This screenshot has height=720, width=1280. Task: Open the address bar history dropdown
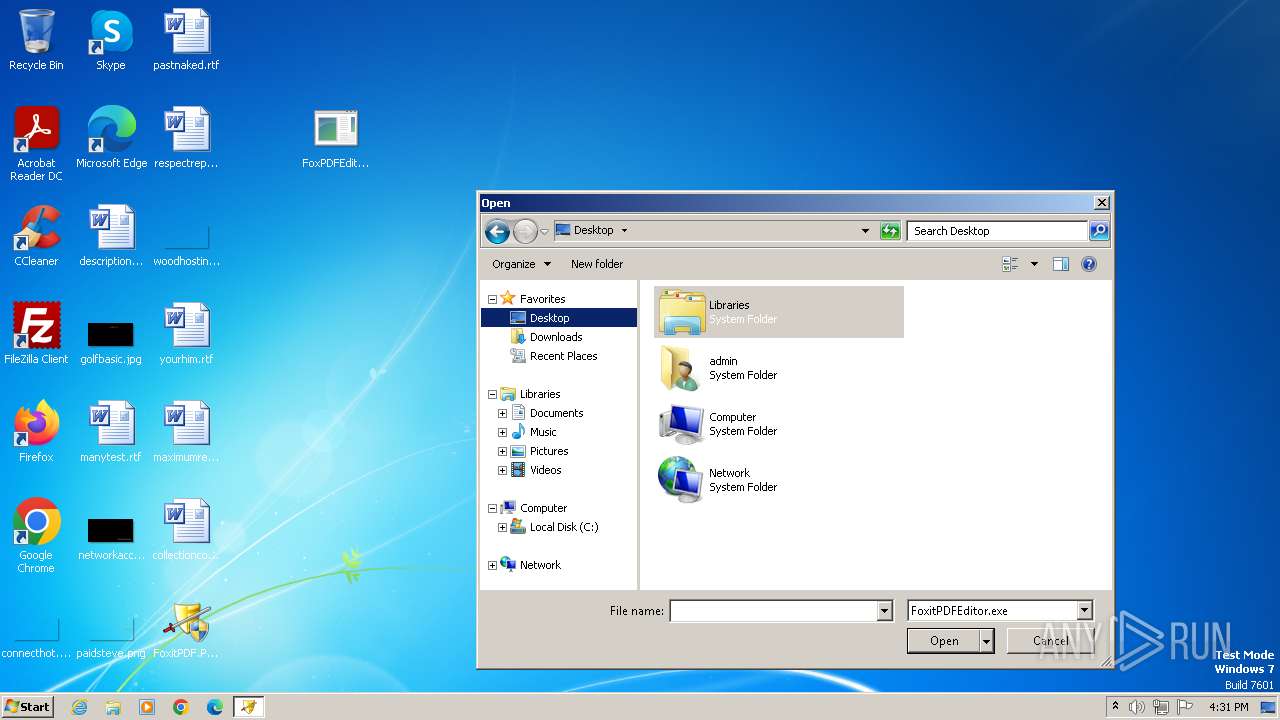[865, 231]
